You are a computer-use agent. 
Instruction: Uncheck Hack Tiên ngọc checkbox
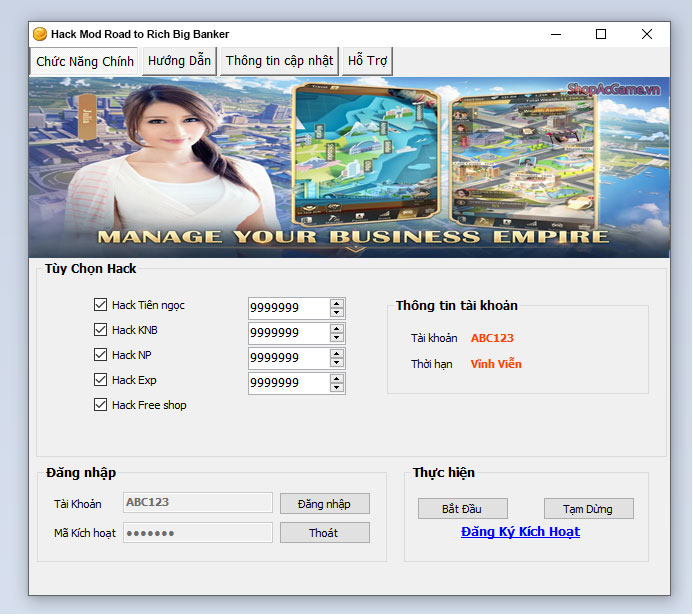[100, 304]
